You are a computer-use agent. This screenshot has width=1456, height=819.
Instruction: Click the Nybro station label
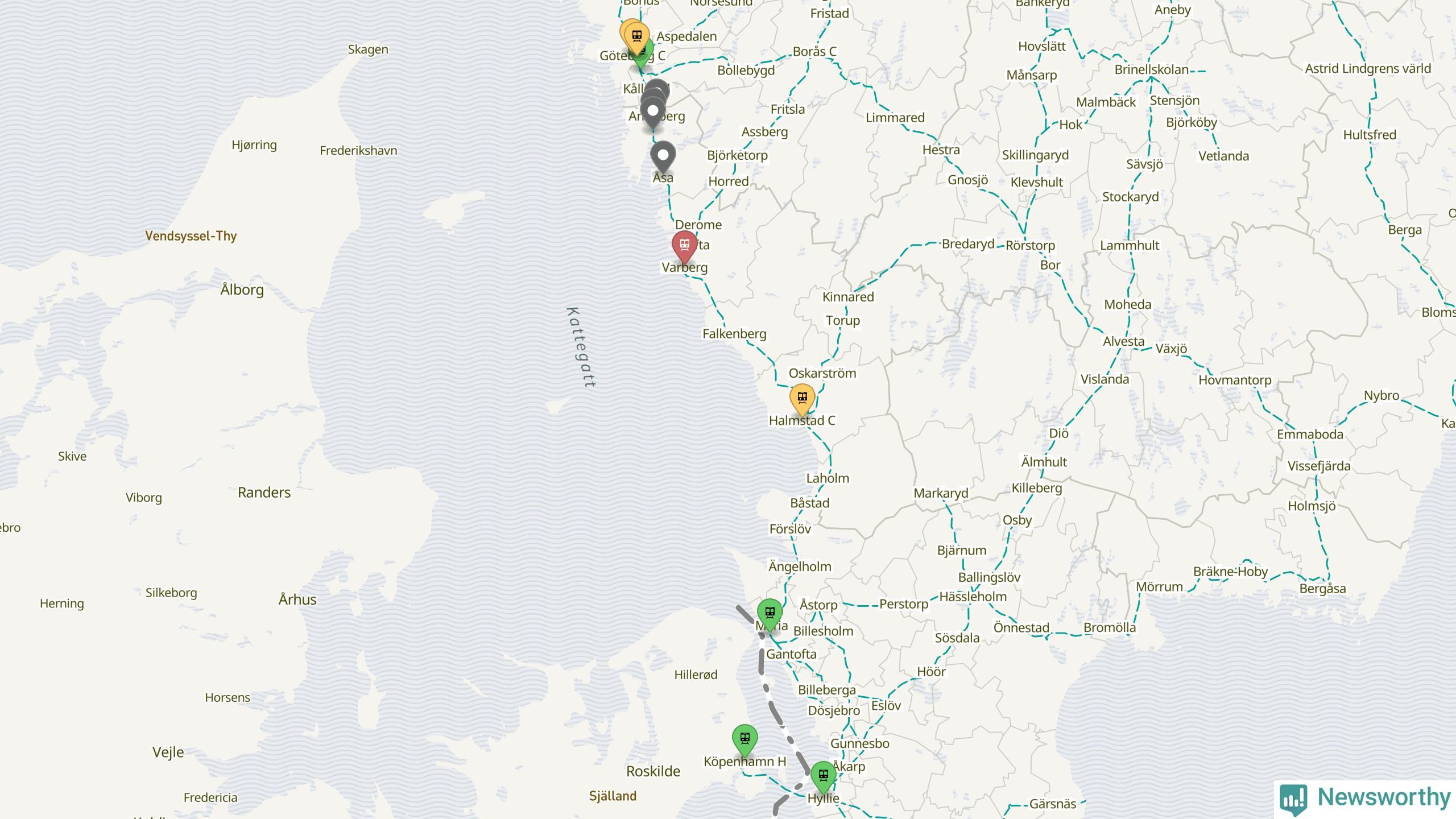click(x=1381, y=396)
